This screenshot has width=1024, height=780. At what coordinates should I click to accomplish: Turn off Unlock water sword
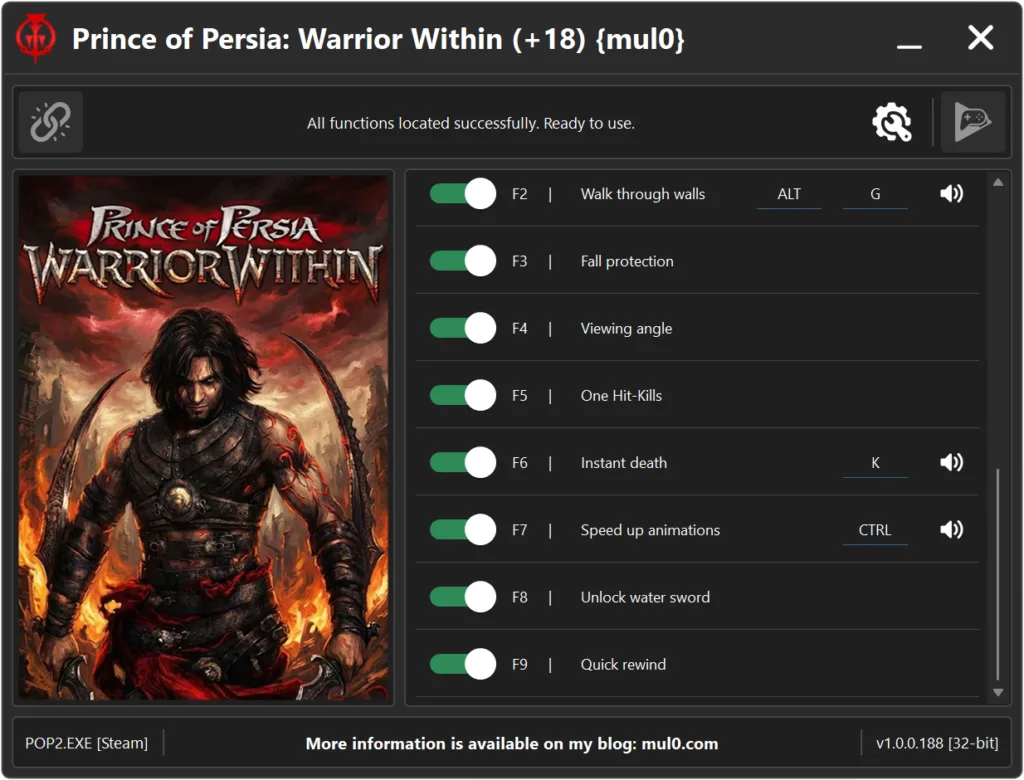461,596
